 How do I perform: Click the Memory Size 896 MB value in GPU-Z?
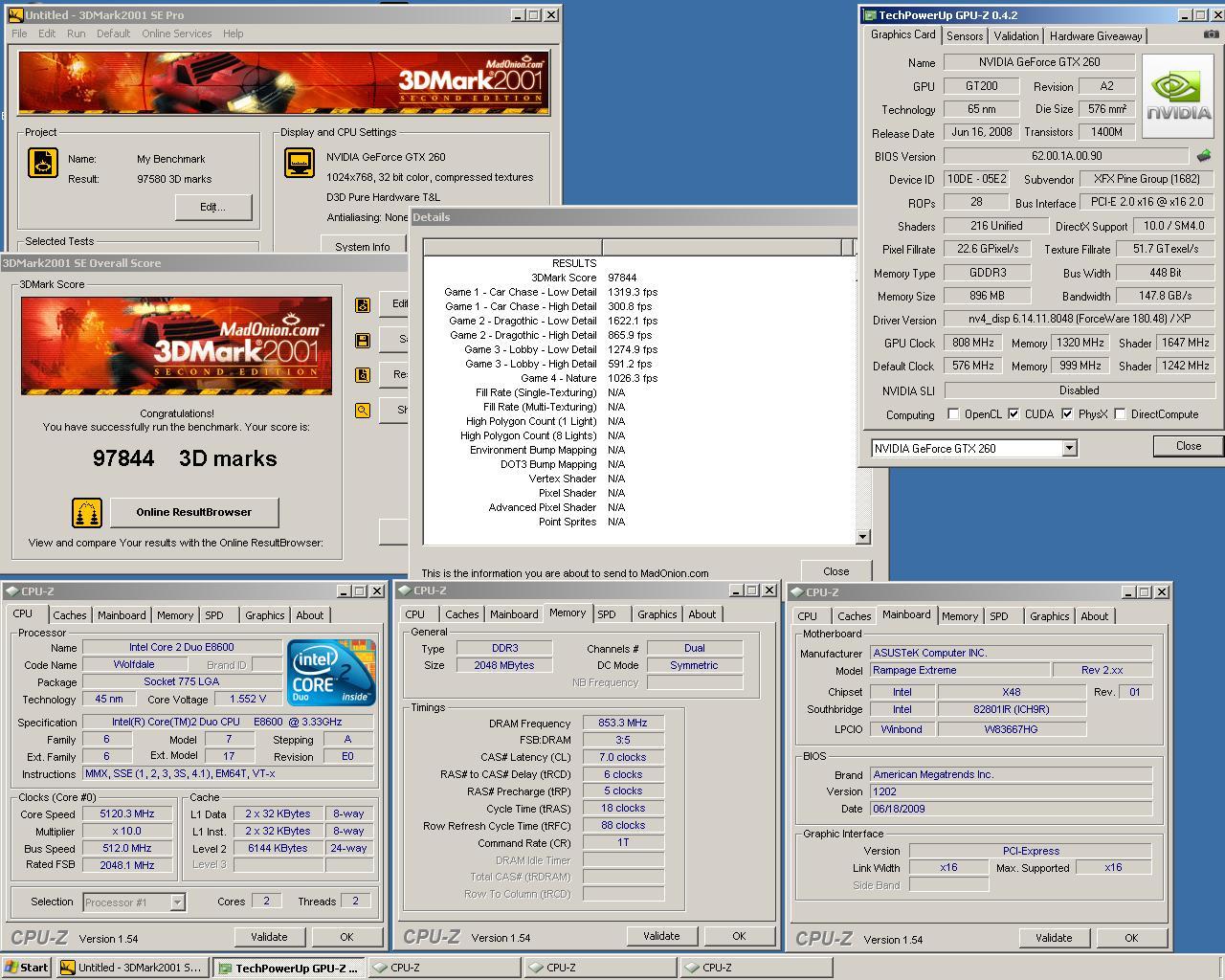coord(988,296)
